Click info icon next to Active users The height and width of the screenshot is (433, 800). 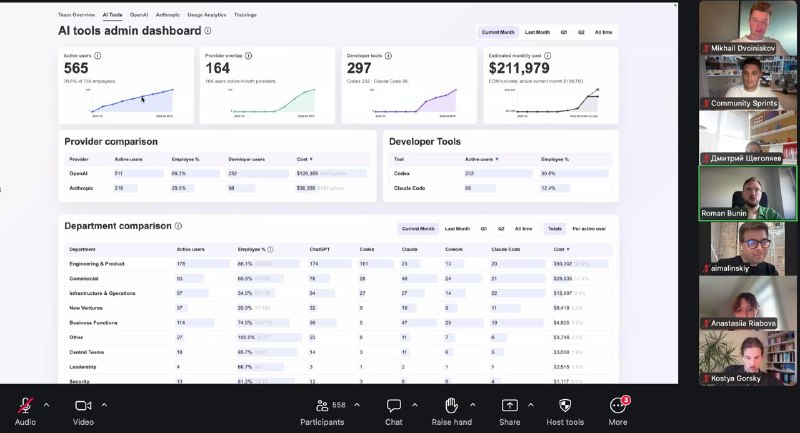pos(97,56)
